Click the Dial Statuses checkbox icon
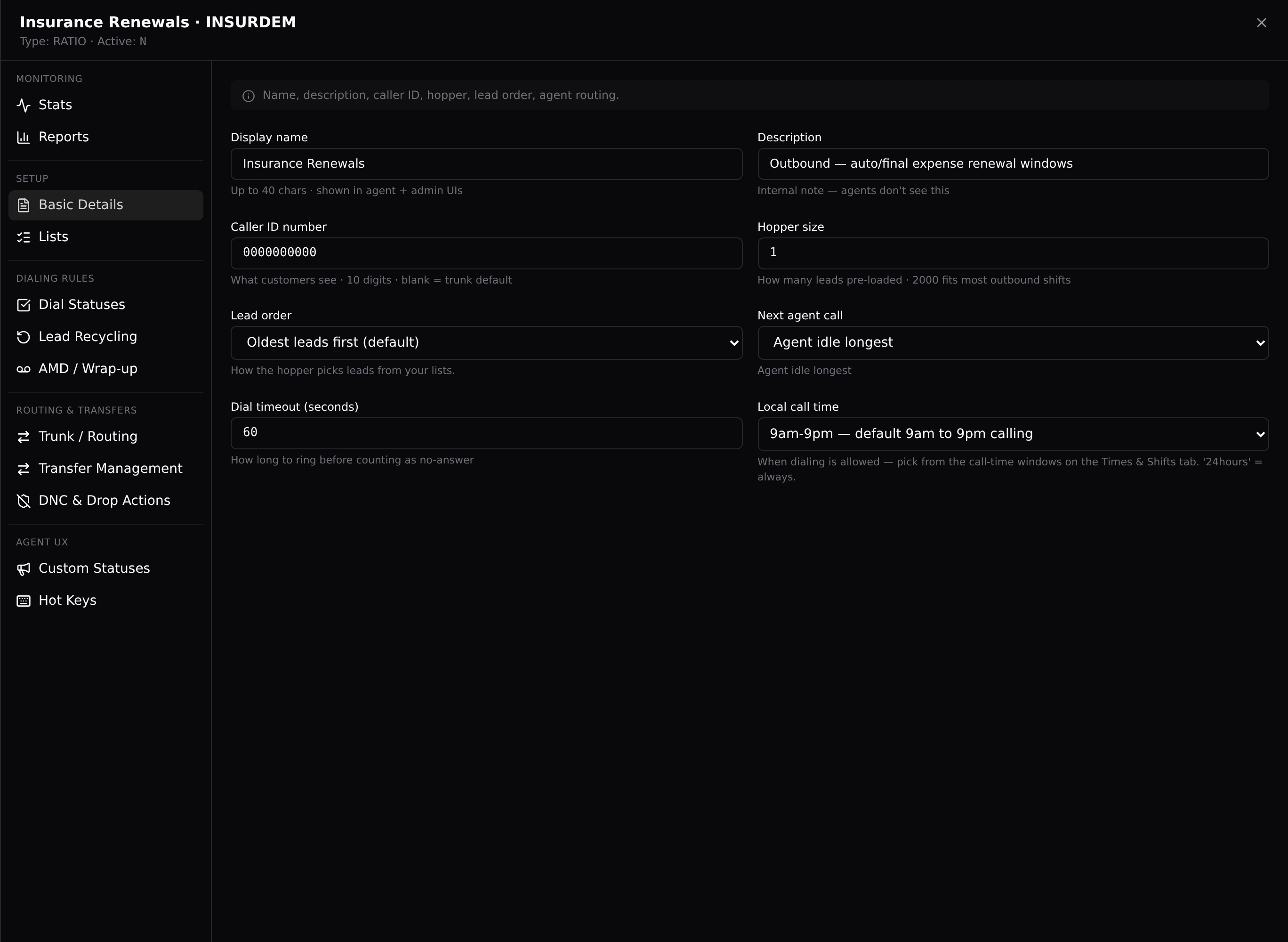This screenshot has width=1288, height=942. 24,304
